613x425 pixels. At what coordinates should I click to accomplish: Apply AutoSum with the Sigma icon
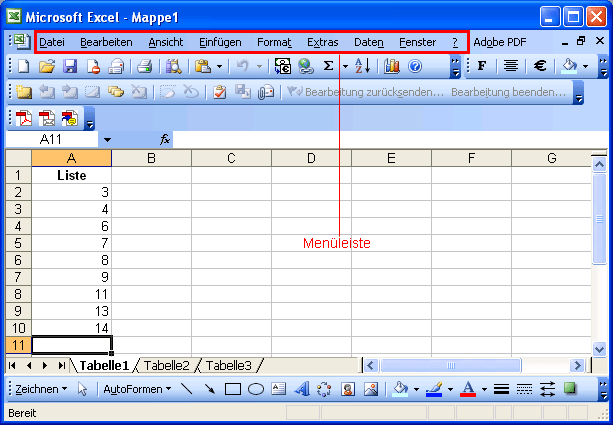(329, 66)
